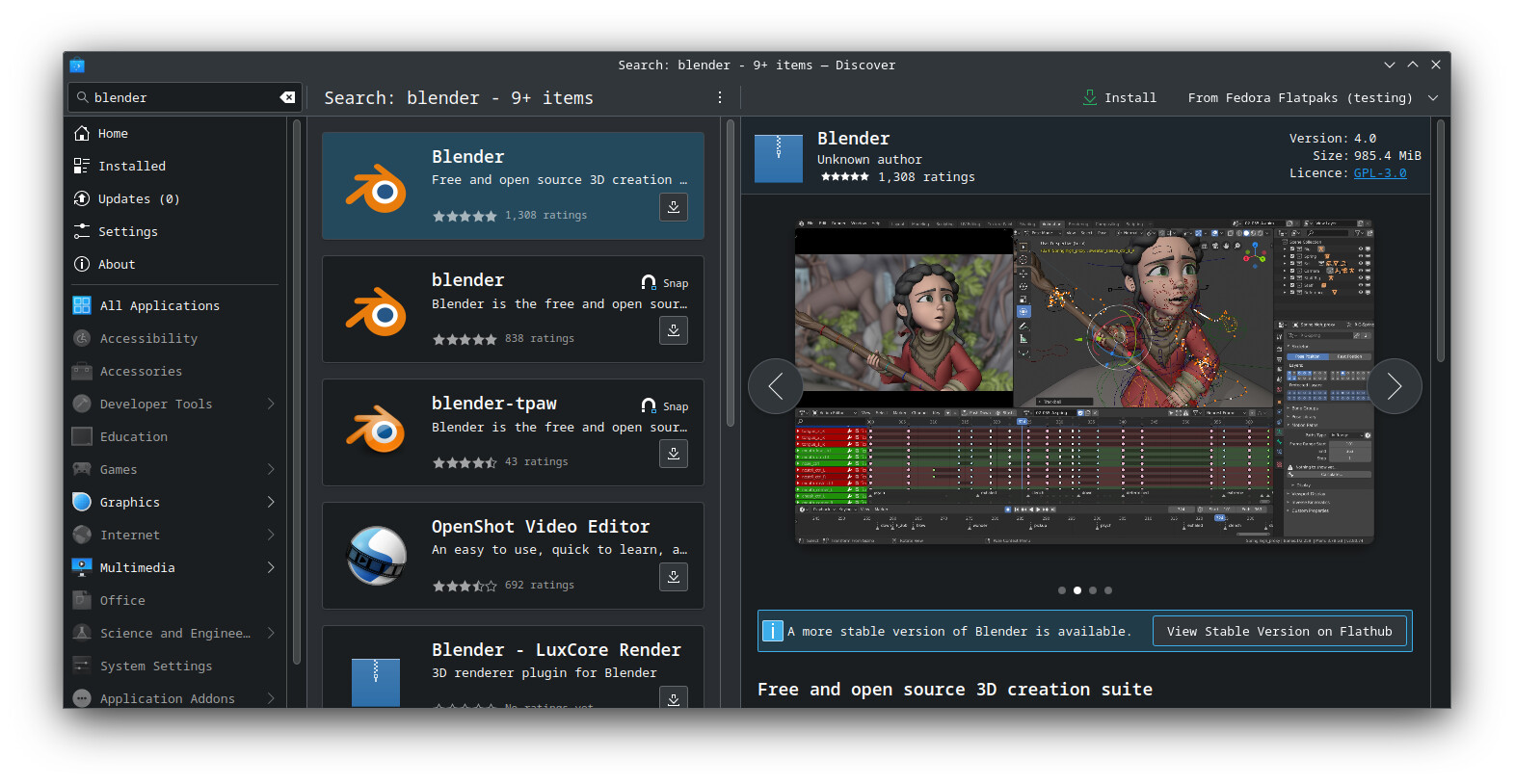Viewport: 1515px width, 784px height.
Task: Click 'Version: 4.0' text
Action: [x=1333, y=139]
